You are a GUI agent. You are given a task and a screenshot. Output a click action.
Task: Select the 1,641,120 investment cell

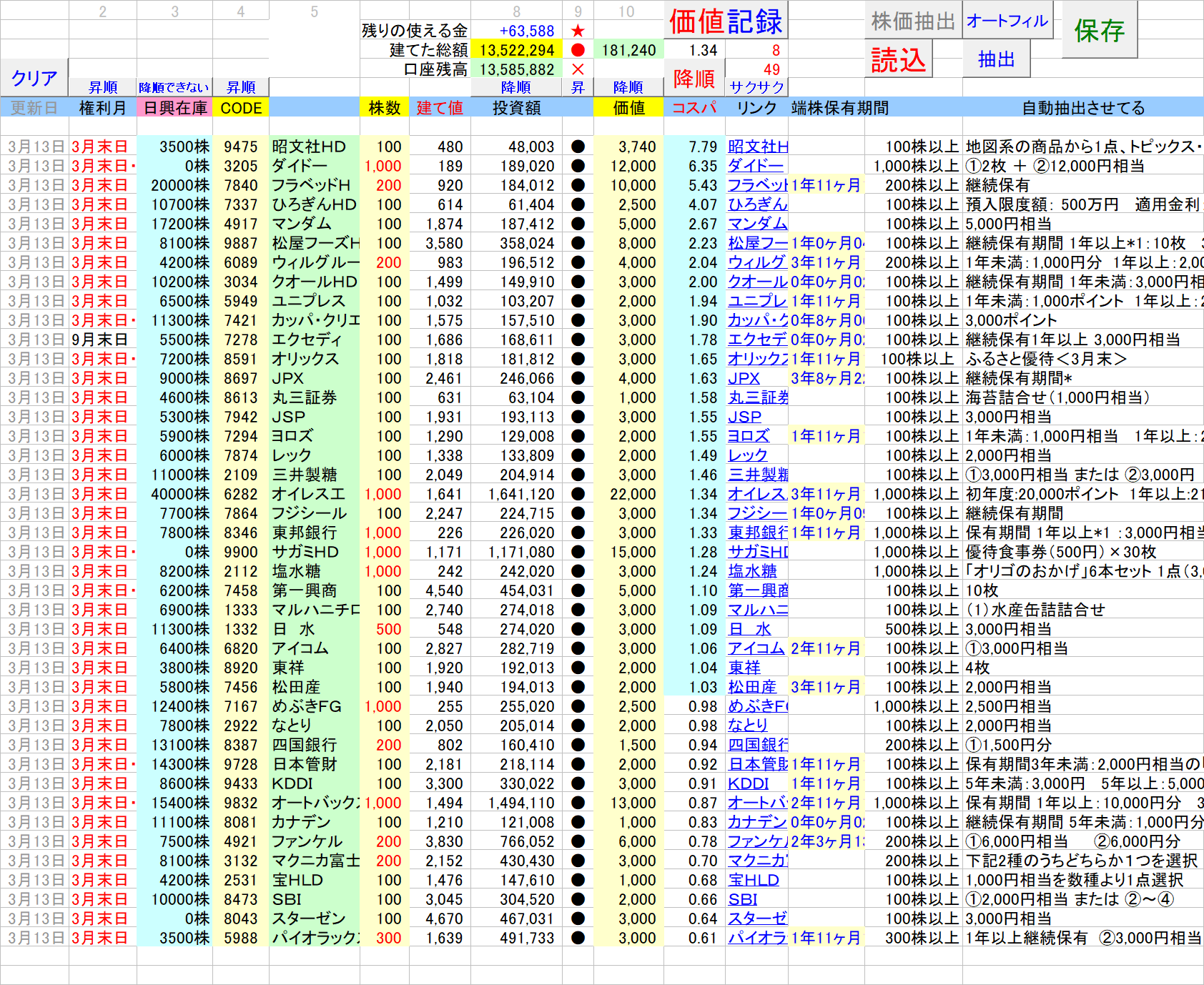(x=516, y=494)
